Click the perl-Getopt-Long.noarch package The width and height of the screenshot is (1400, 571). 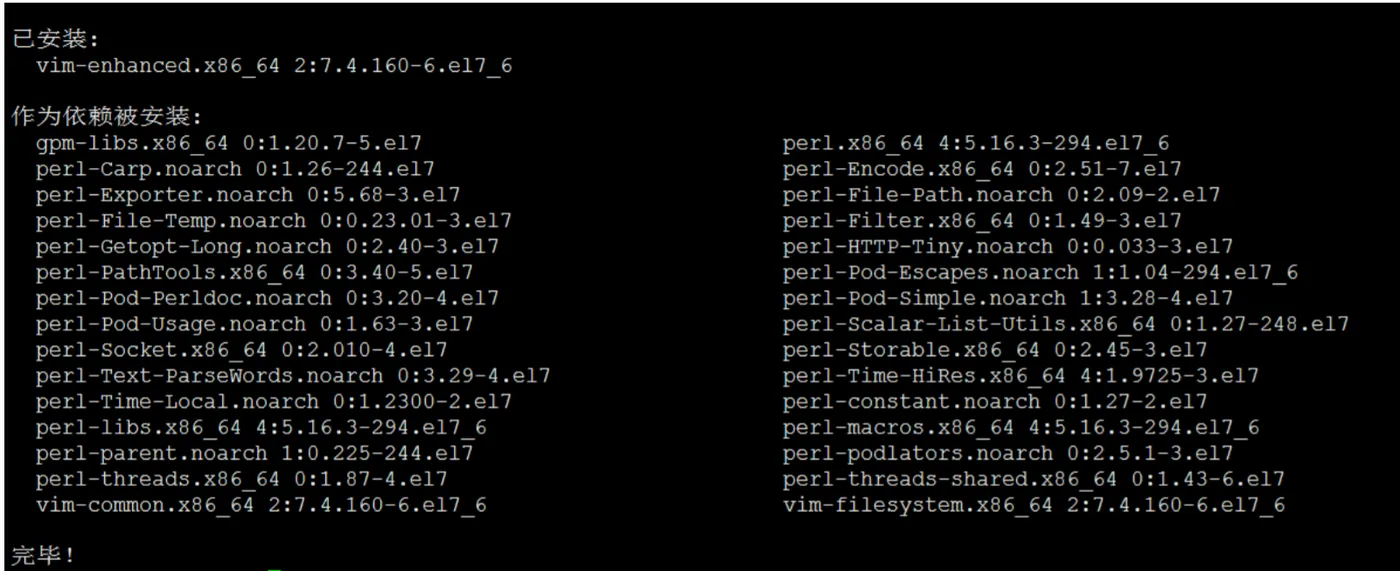(266, 246)
